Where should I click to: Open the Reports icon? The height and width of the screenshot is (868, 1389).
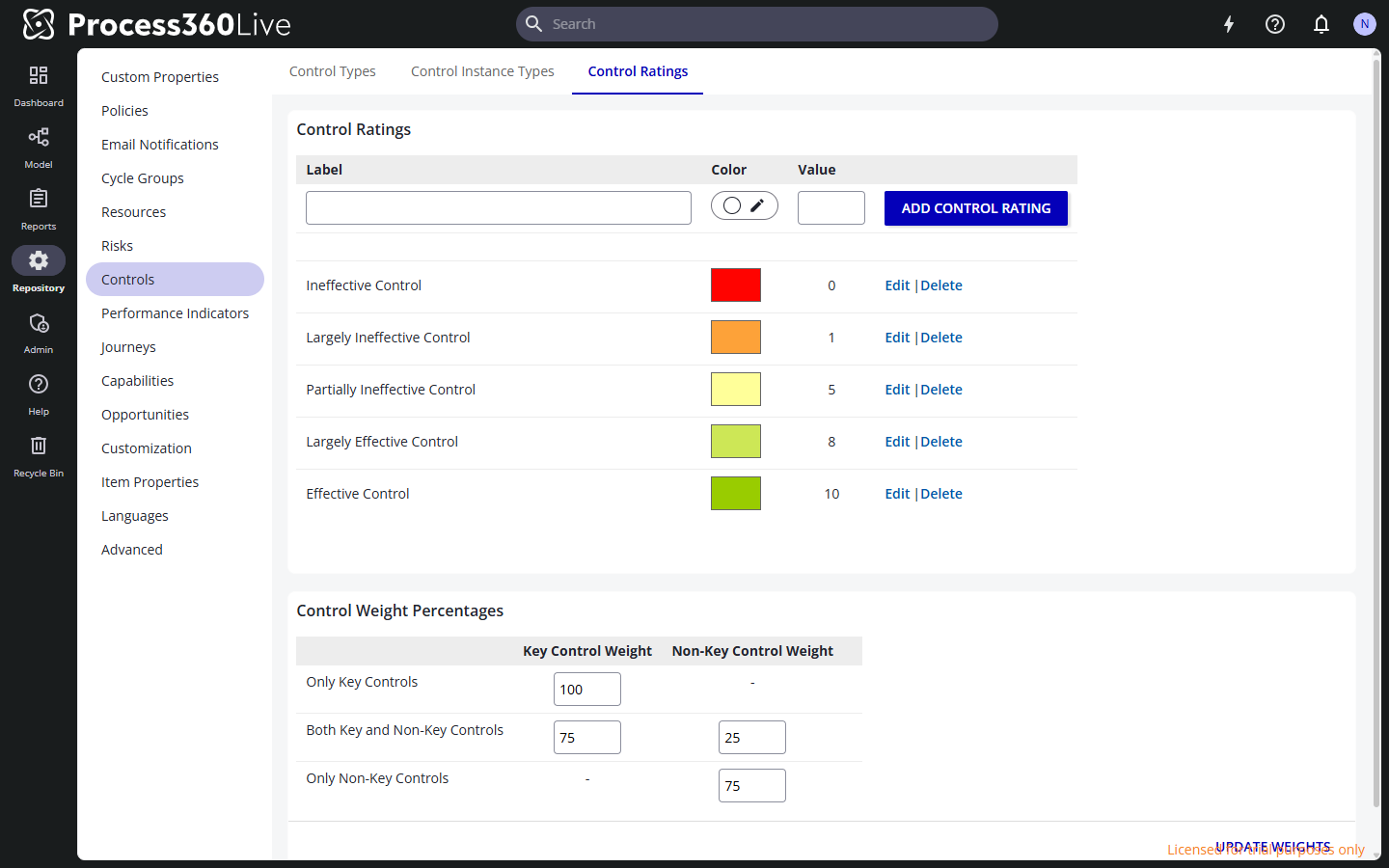(x=39, y=199)
